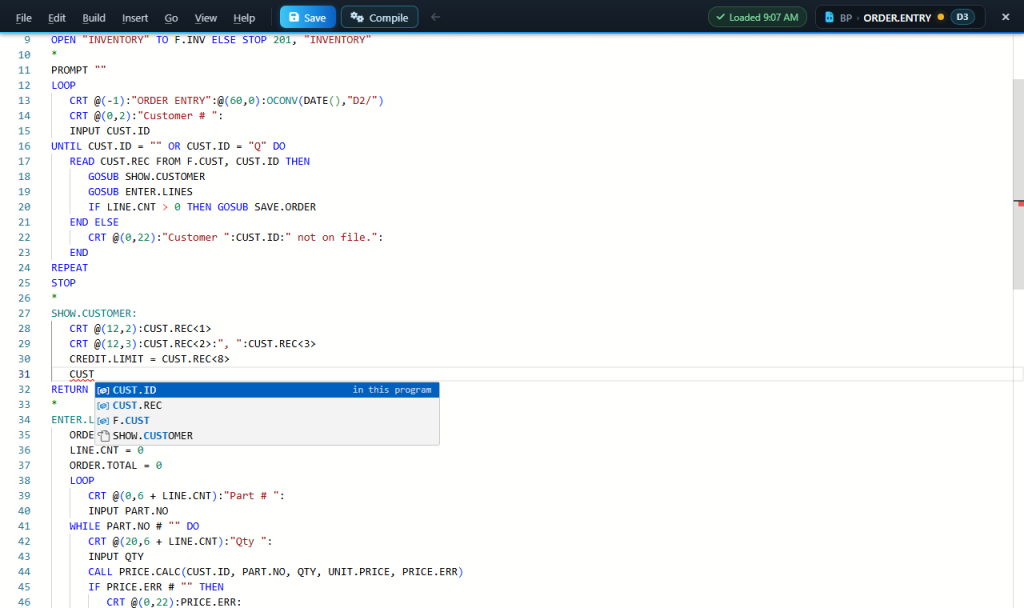Click line number 9 in the gutter
Screen dimensions: 1024x608
tap(27, 40)
